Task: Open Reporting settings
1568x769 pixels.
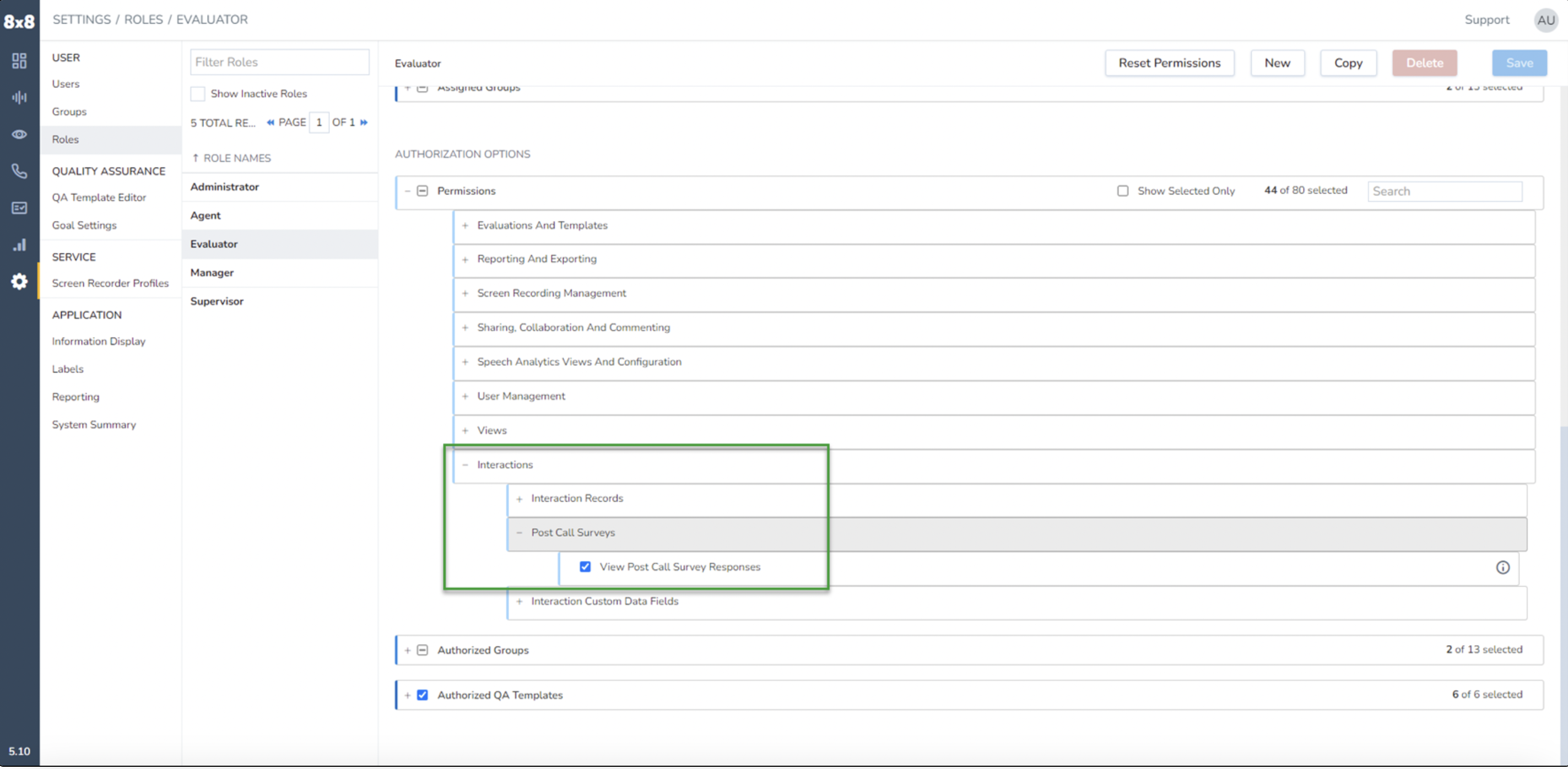Action: [x=75, y=397]
